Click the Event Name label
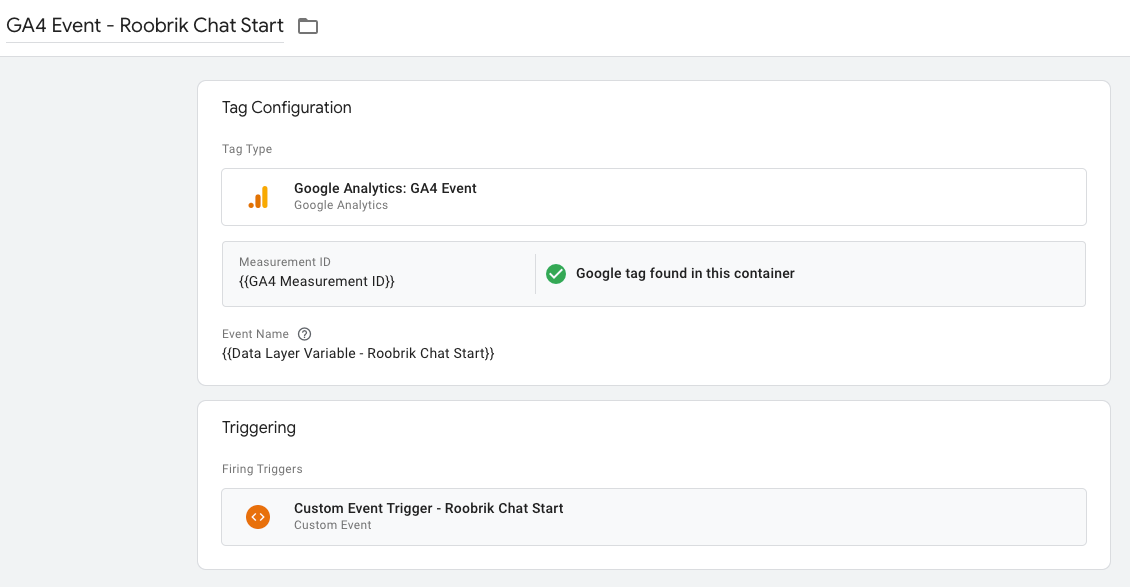The image size is (1130, 587). tap(255, 334)
